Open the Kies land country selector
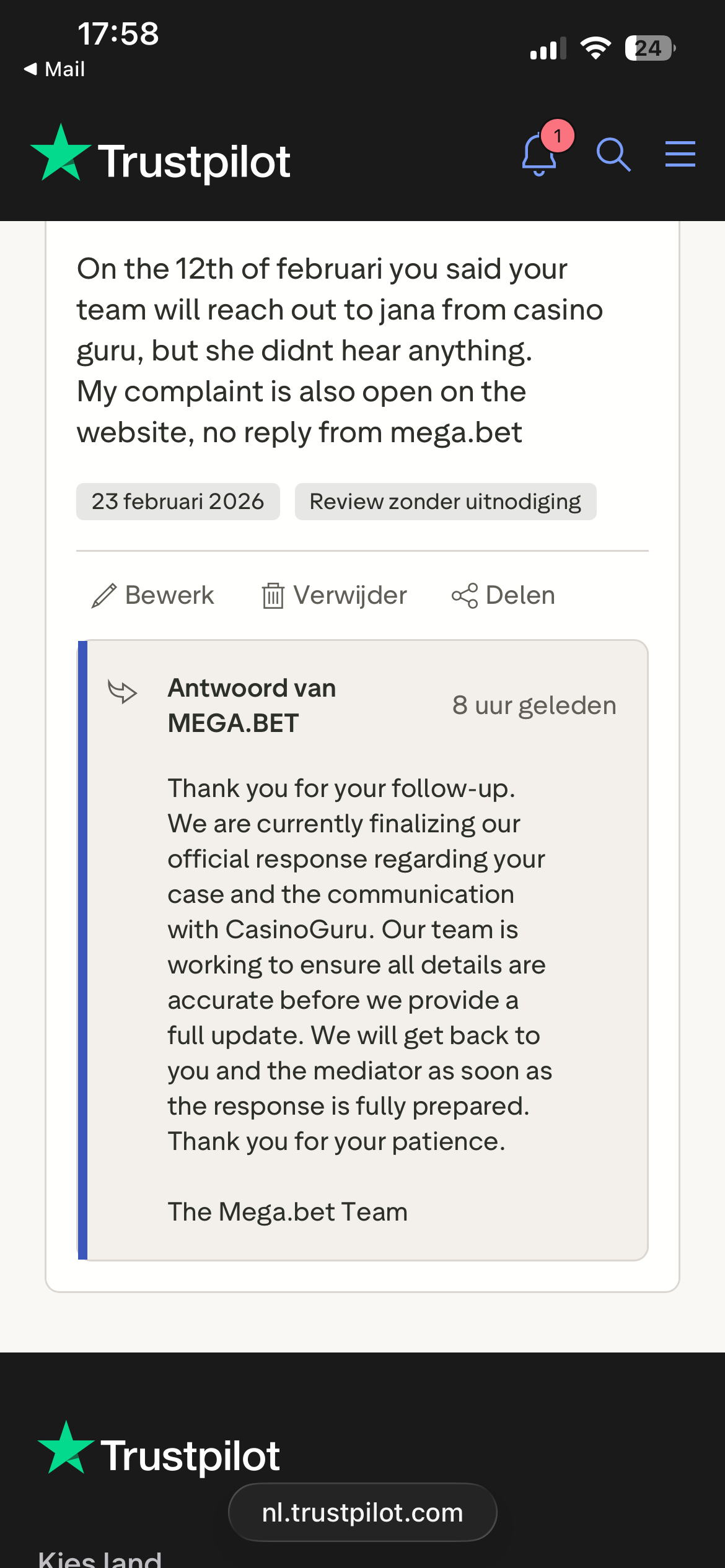Screen dimensions: 725x1568 point(100,1558)
